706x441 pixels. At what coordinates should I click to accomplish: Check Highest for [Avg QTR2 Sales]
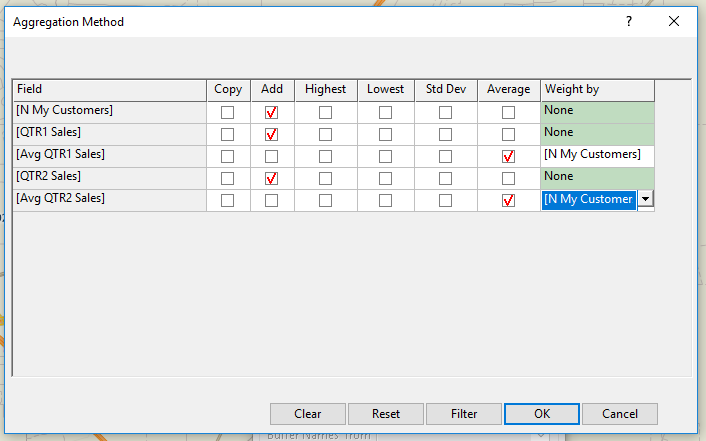(x=325, y=200)
